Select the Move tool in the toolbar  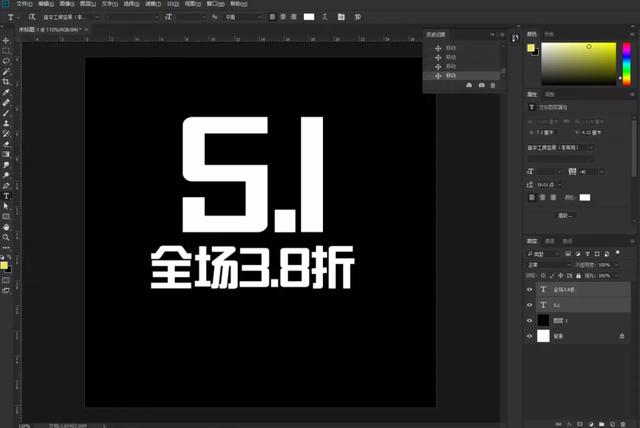click(x=7, y=38)
